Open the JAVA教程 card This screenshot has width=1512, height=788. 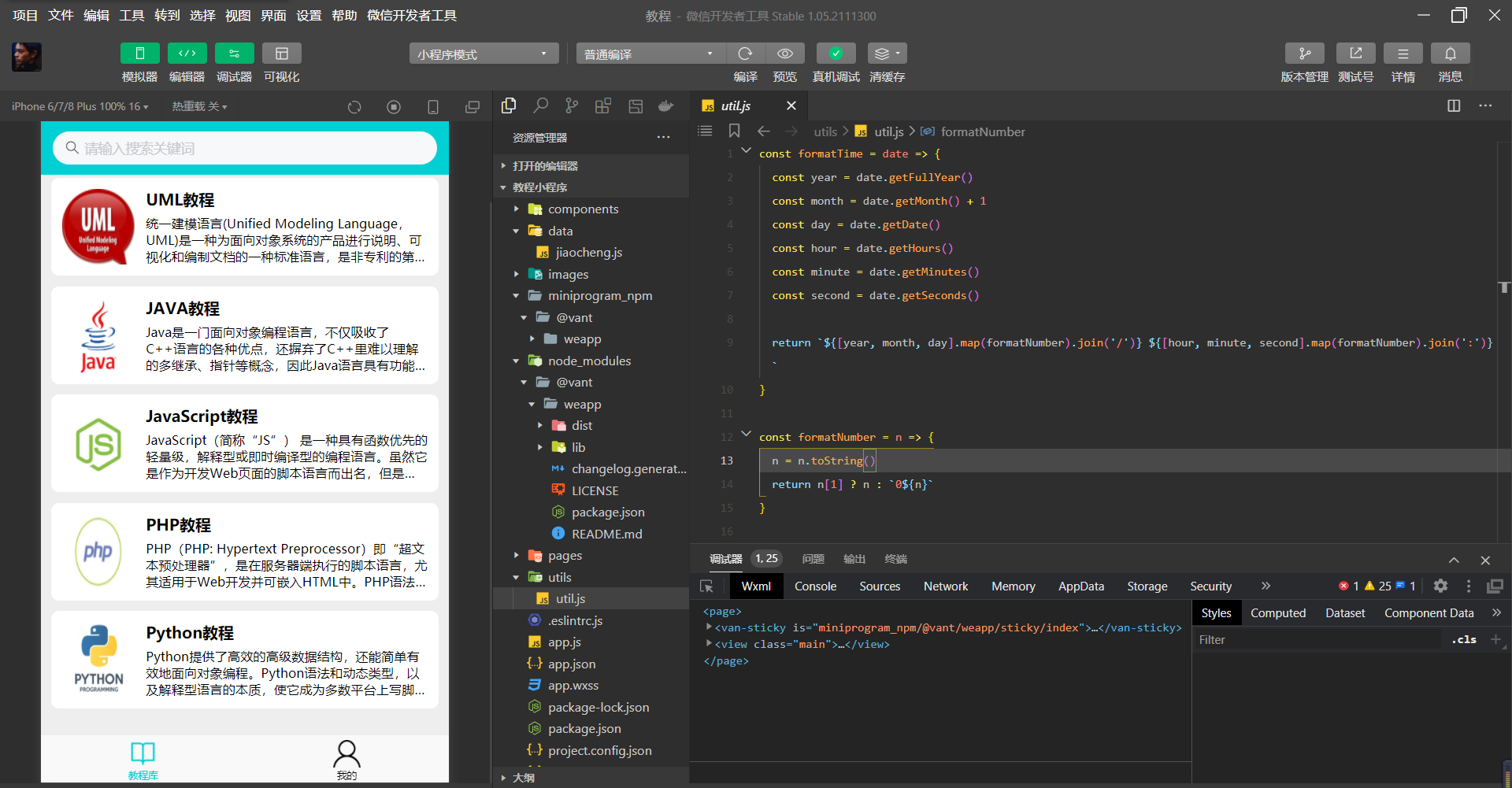tap(245, 335)
